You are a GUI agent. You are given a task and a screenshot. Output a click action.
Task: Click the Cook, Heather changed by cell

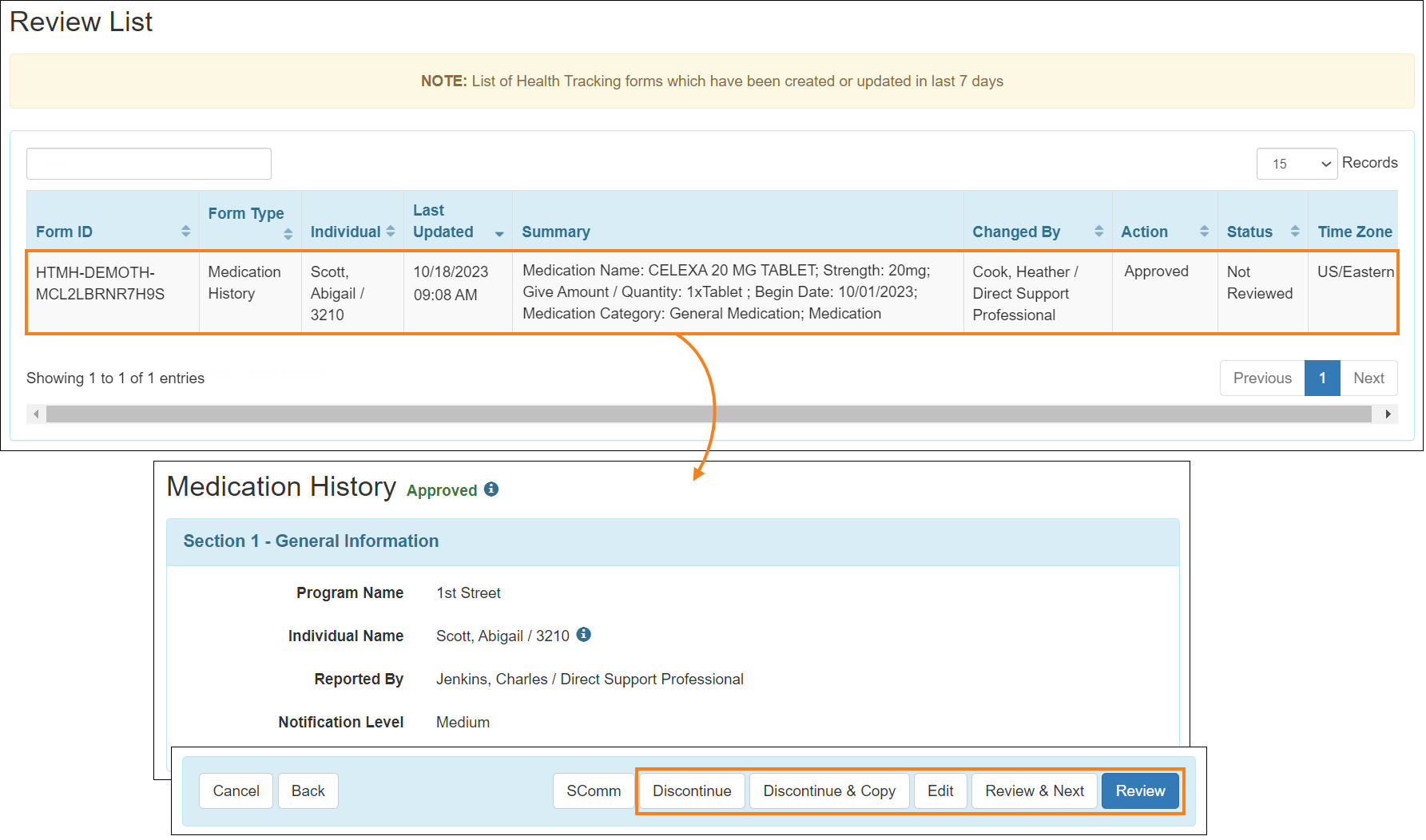click(1038, 292)
